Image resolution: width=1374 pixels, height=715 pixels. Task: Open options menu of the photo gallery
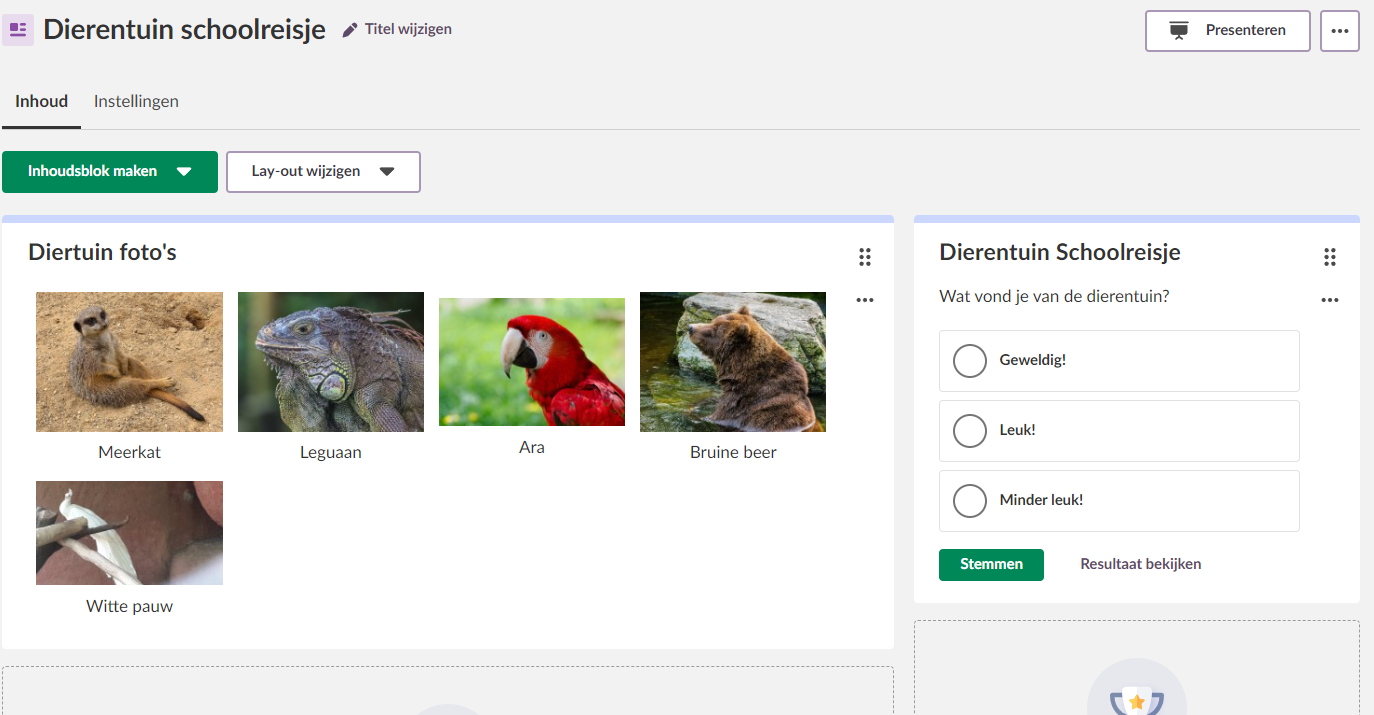tap(865, 300)
